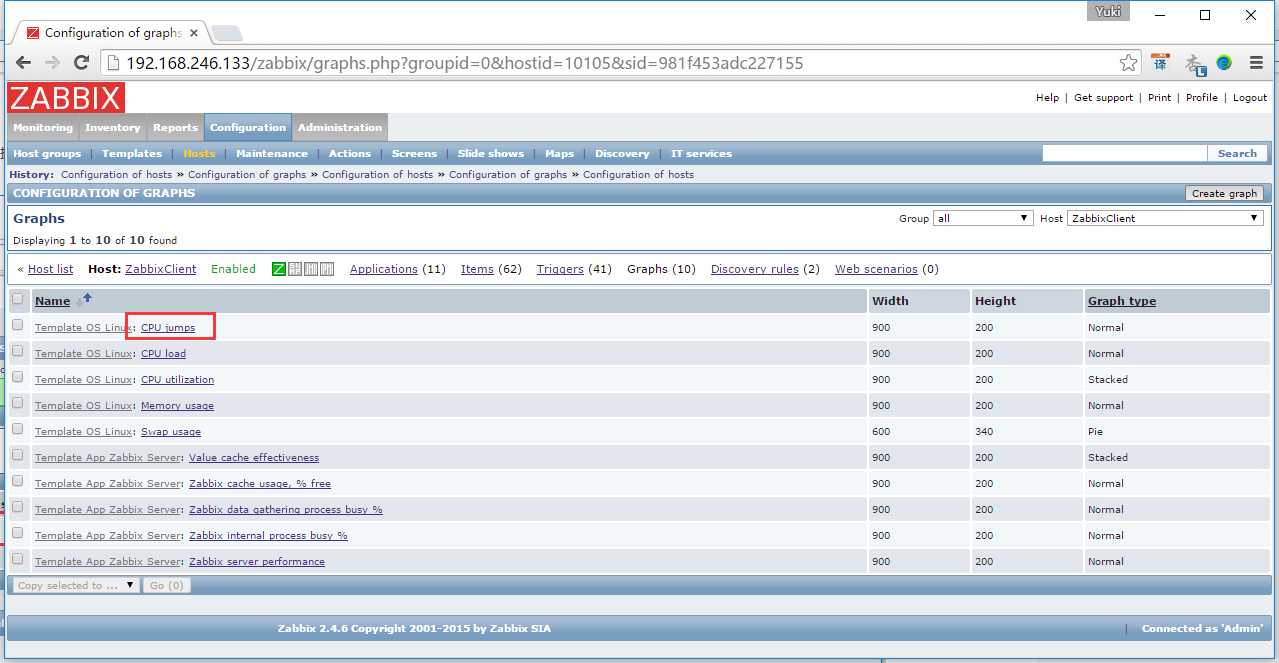Click the grey extension icon with L badge
Image resolution: width=1279 pixels, height=663 pixels.
pyautogui.click(x=1194, y=63)
